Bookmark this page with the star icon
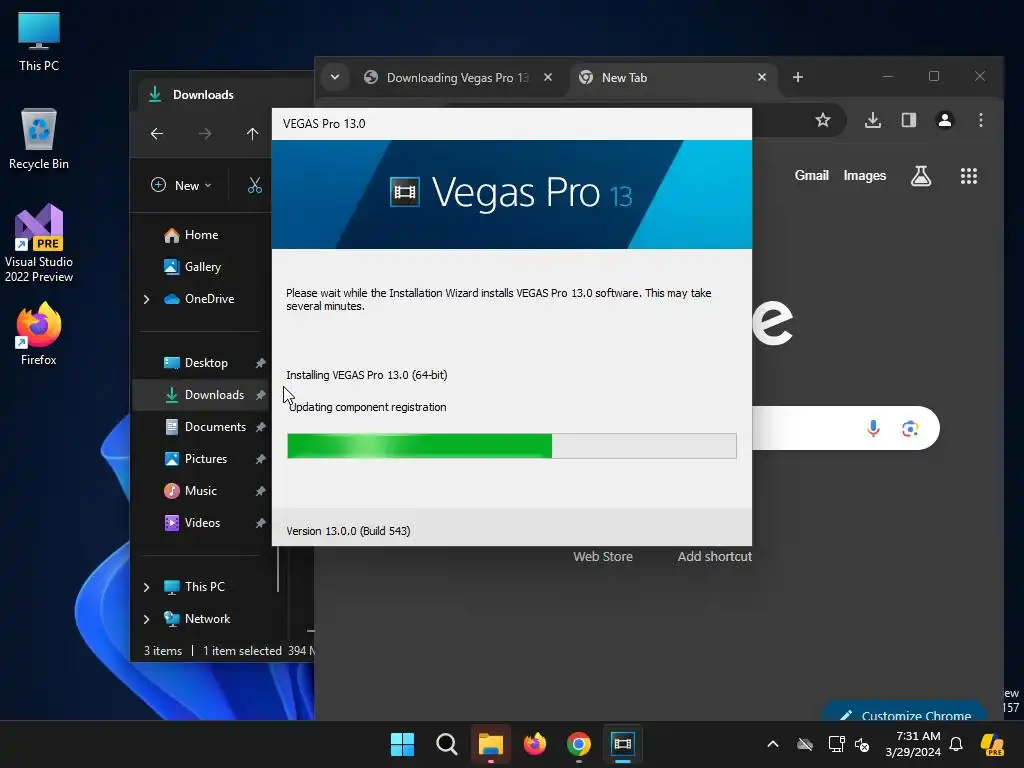 (x=823, y=120)
